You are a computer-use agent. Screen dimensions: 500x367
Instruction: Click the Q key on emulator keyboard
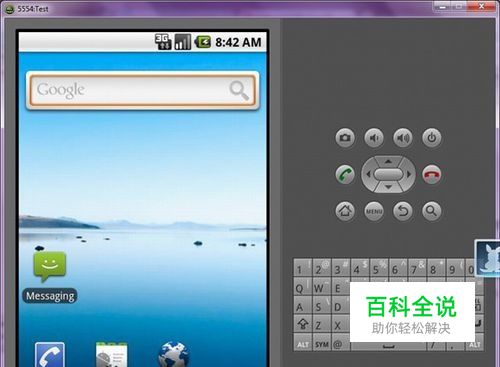click(303, 287)
